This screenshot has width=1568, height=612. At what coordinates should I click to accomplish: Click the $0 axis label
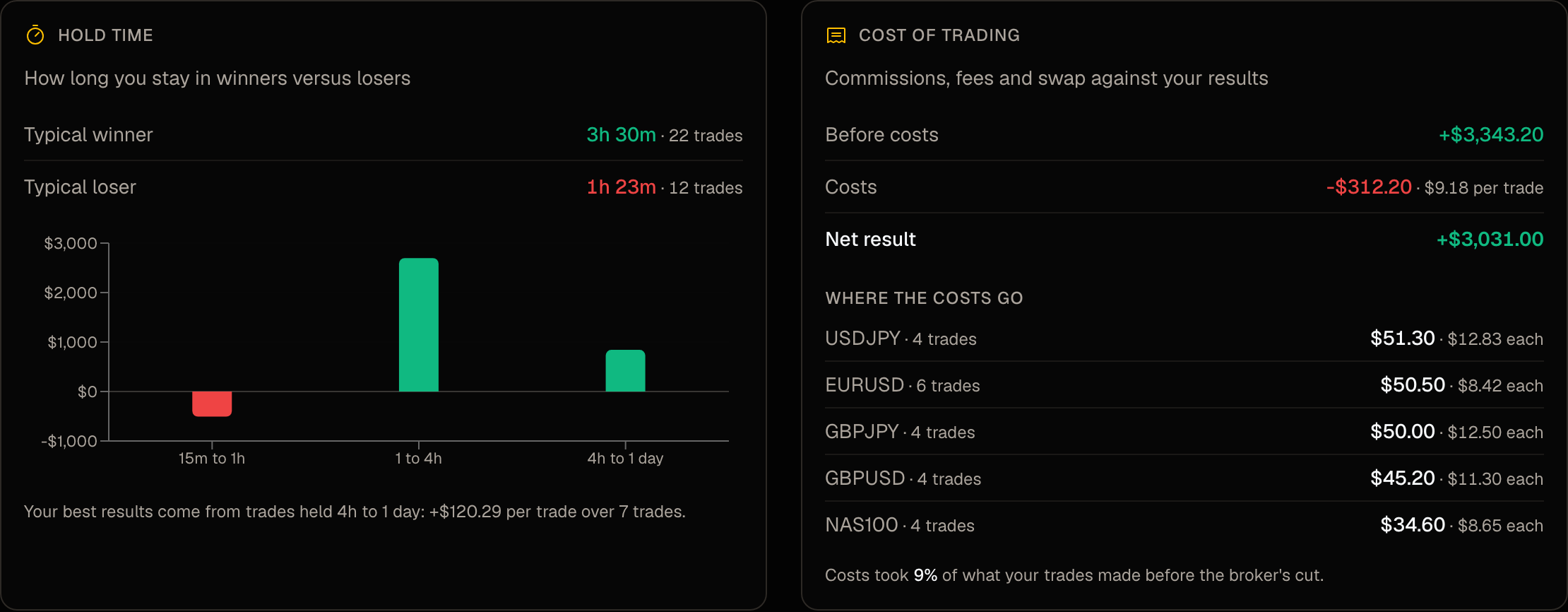(x=88, y=392)
